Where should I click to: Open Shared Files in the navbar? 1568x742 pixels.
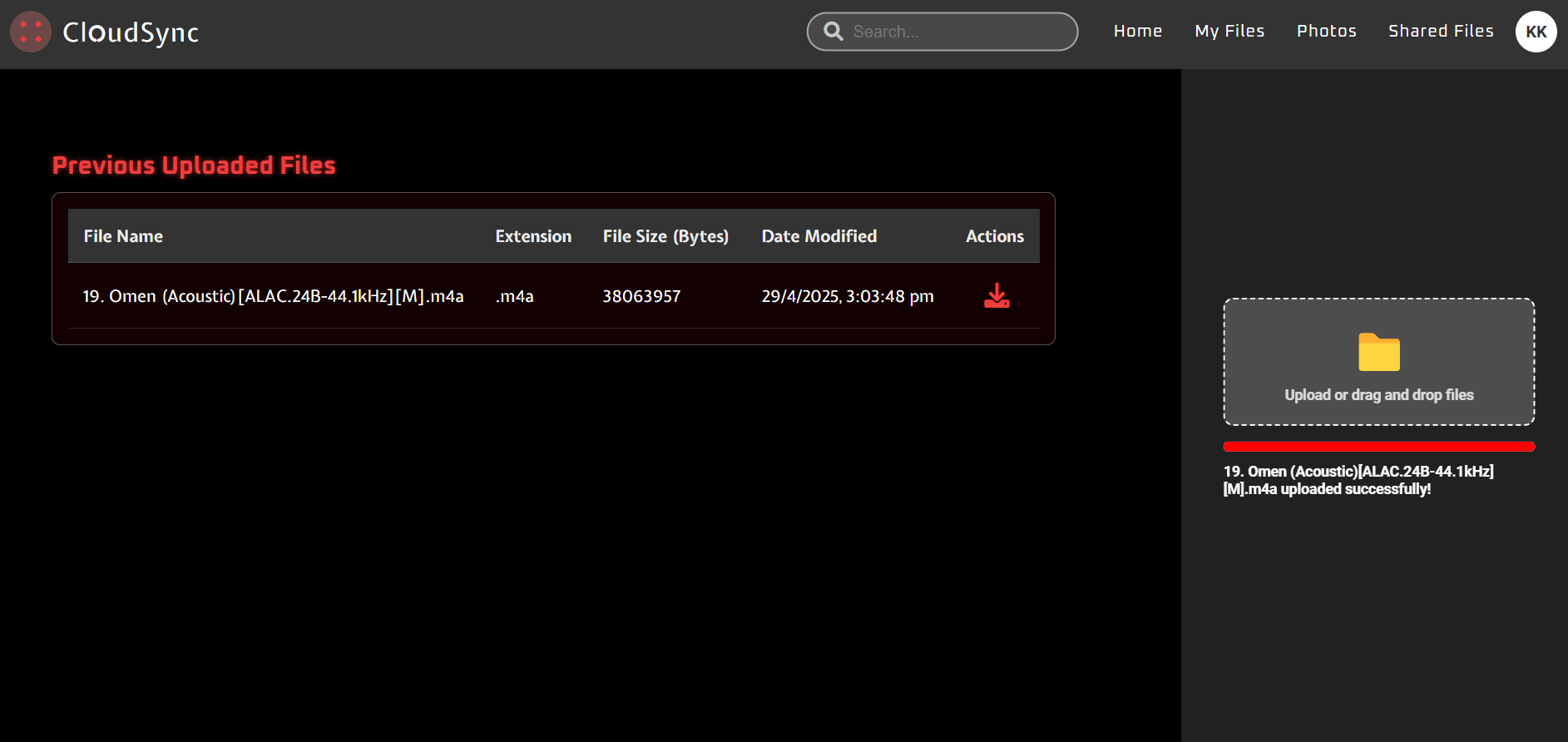(1440, 32)
